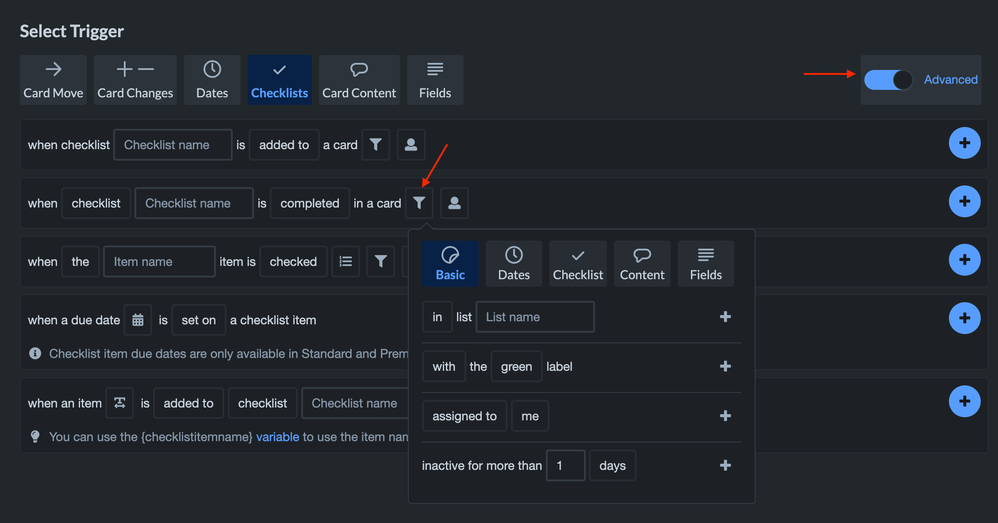Select the Checklists trigger tab
The height and width of the screenshot is (523, 998).
(279, 80)
